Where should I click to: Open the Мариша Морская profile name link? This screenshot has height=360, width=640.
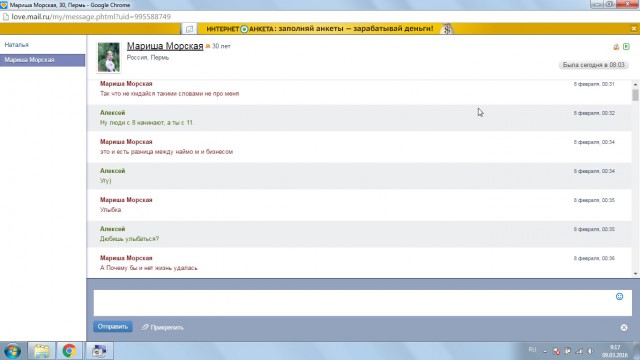pos(165,46)
